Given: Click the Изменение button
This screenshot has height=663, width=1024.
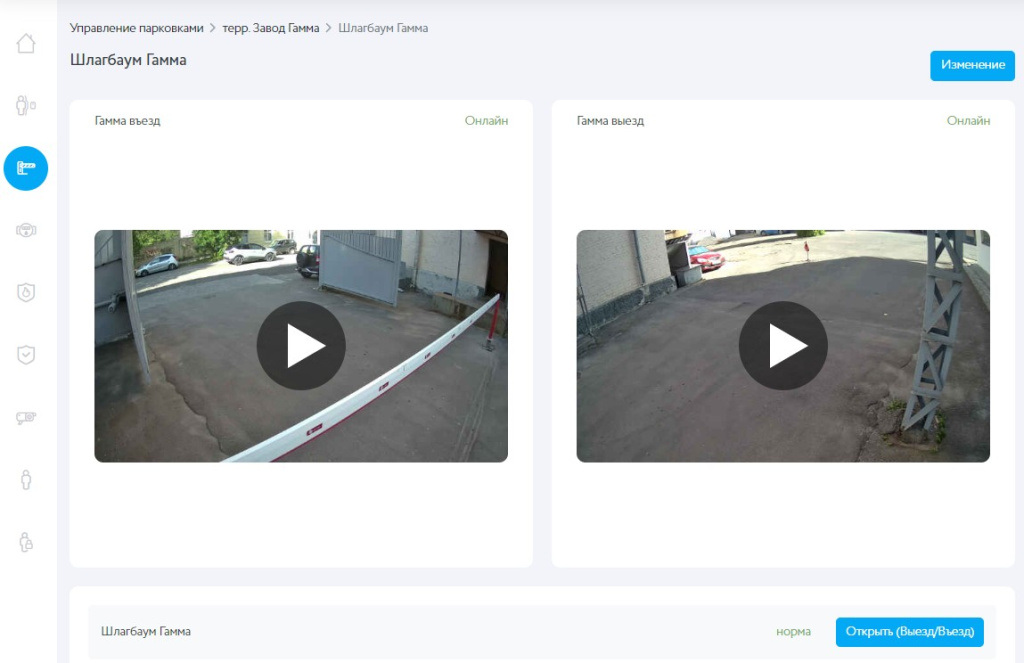Looking at the screenshot, I should point(972,65).
